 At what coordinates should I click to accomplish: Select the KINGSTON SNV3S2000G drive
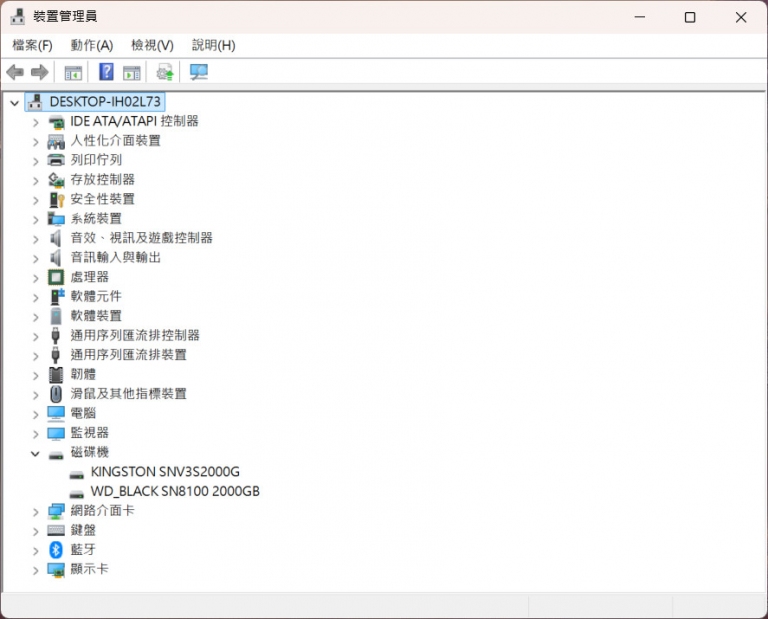[165, 472]
